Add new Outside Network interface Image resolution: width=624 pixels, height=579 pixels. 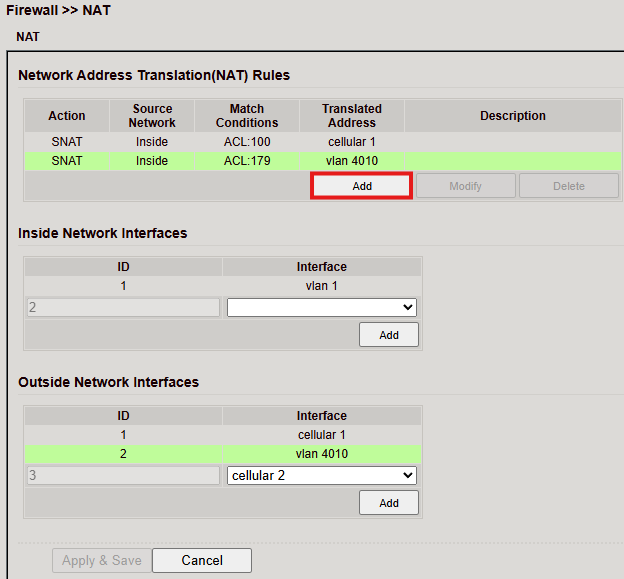tap(388, 503)
